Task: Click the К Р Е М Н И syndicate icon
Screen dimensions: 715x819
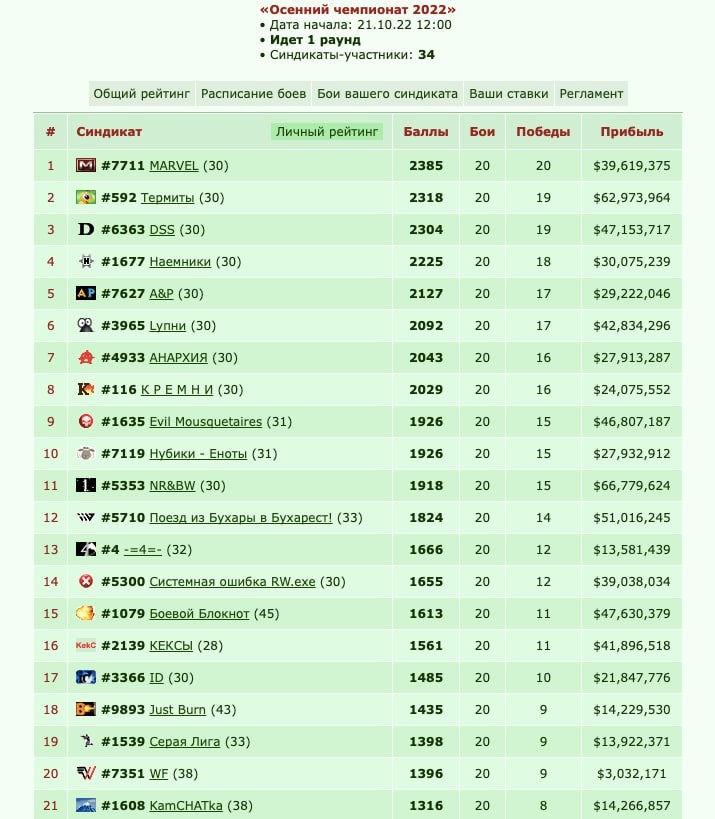Action: click(x=86, y=389)
